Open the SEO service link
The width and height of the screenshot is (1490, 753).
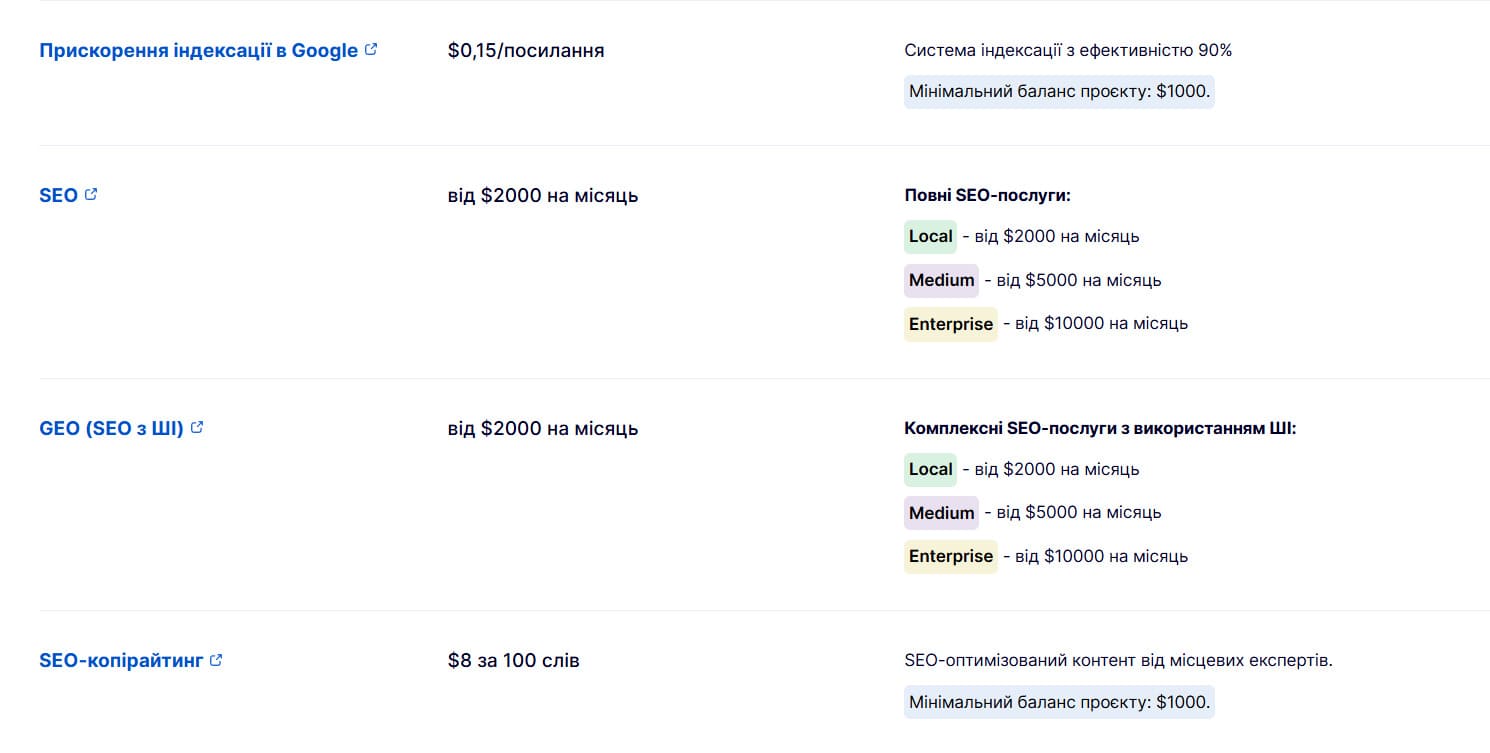click(x=58, y=196)
